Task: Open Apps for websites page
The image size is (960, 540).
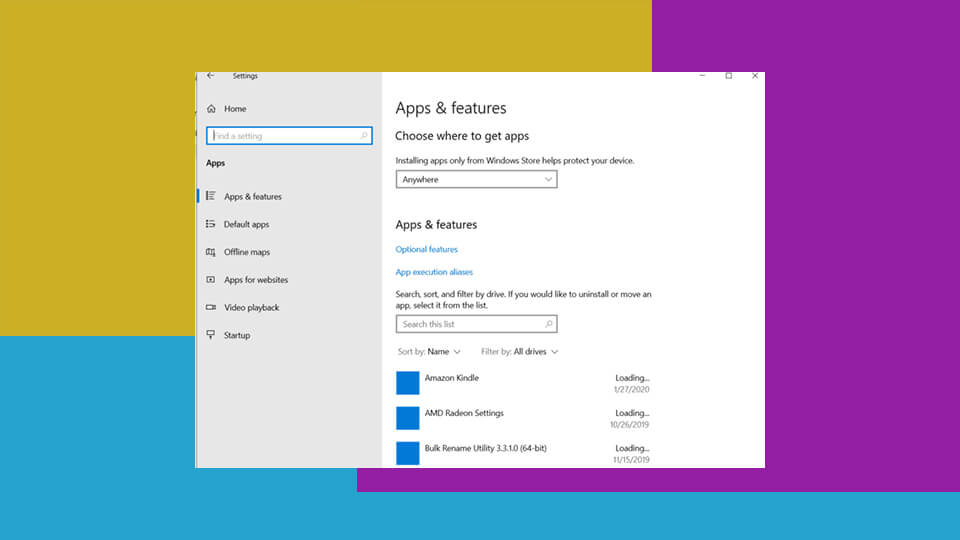Action: pyautogui.click(x=255, y=280)
